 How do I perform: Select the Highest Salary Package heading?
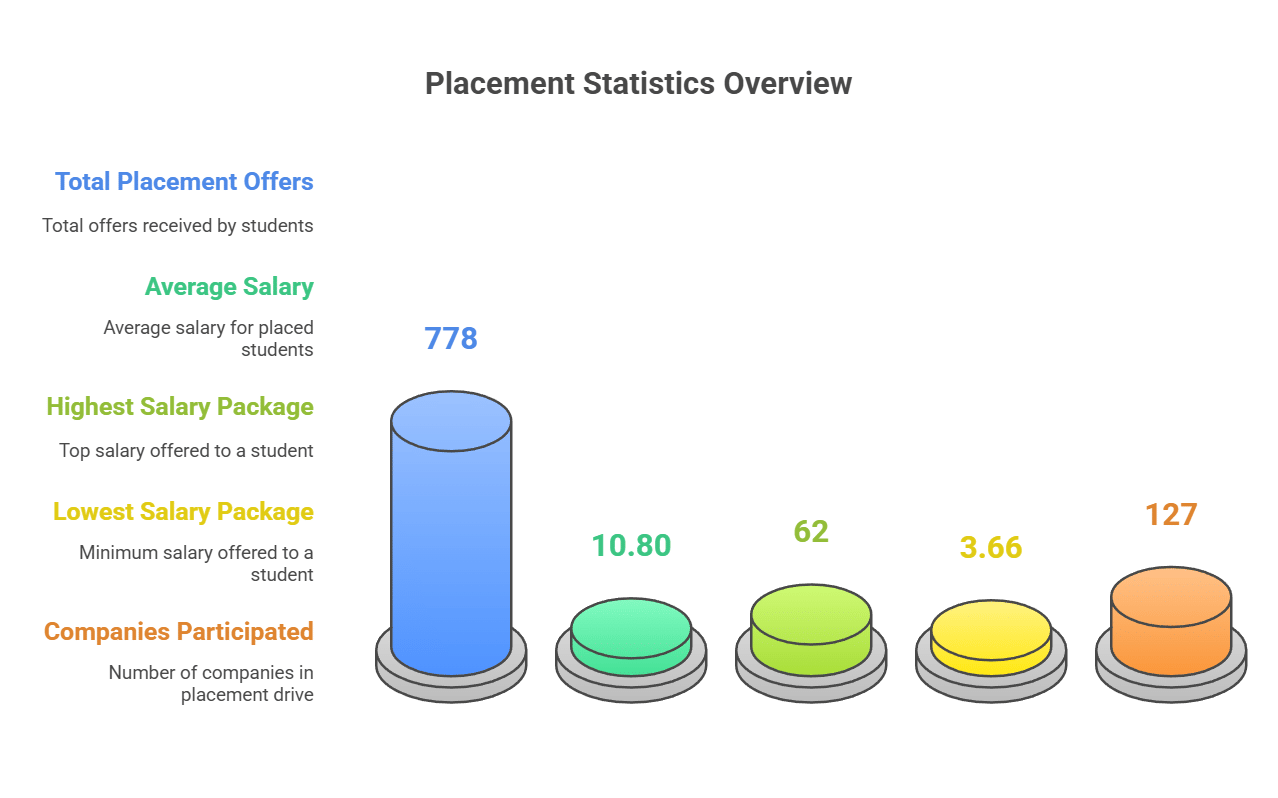click(x=182, y=406)
